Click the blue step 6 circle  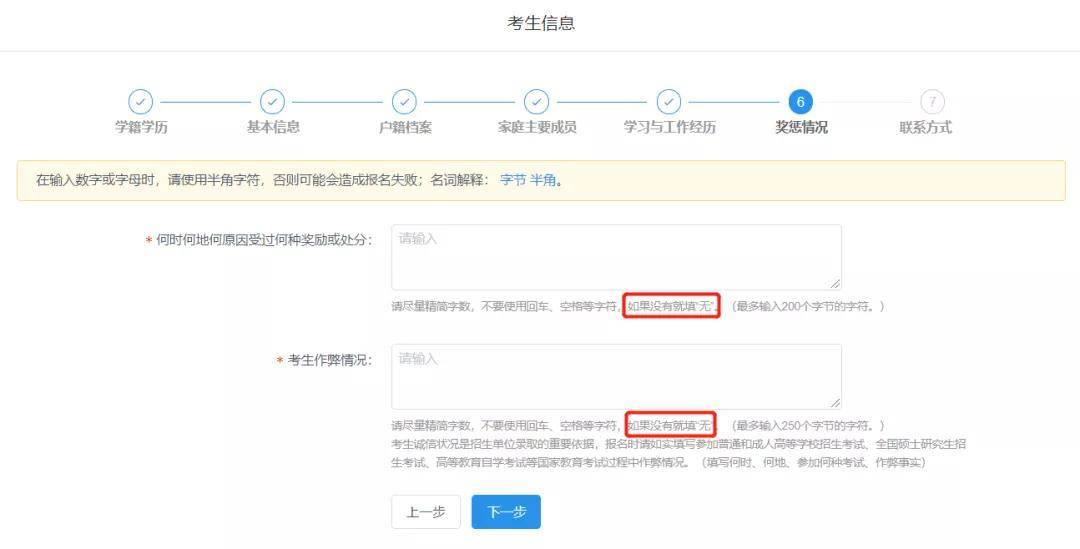tap(800, 102)
